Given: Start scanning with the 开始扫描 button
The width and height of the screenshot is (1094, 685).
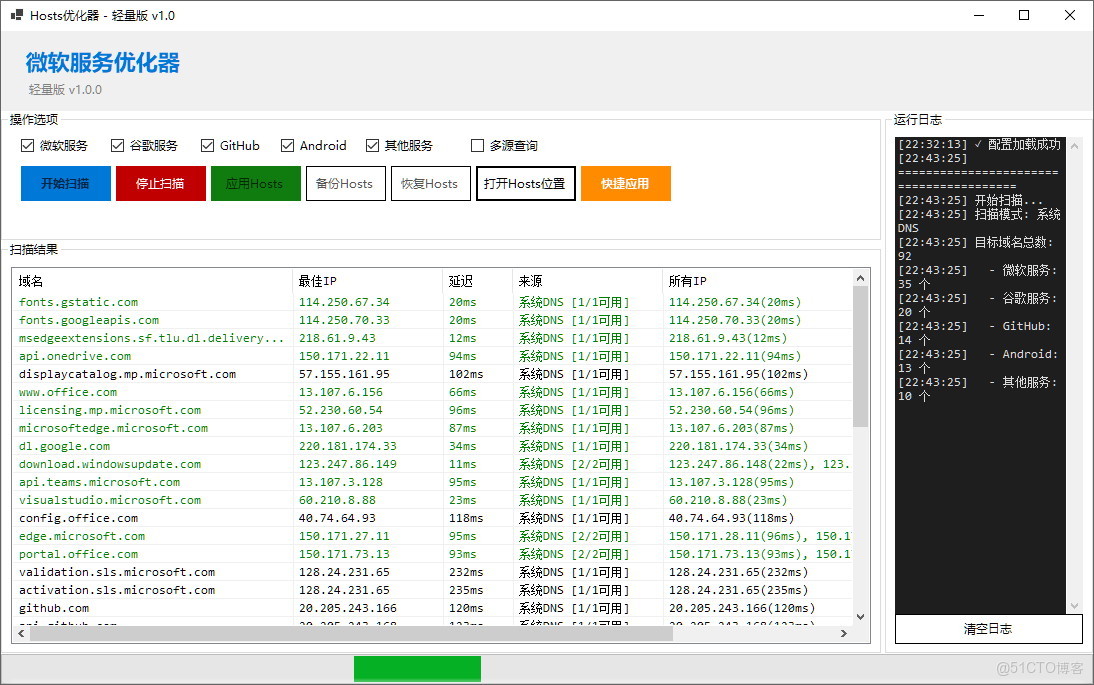Looking at the screenshot, I should click(x=65, y=183).
